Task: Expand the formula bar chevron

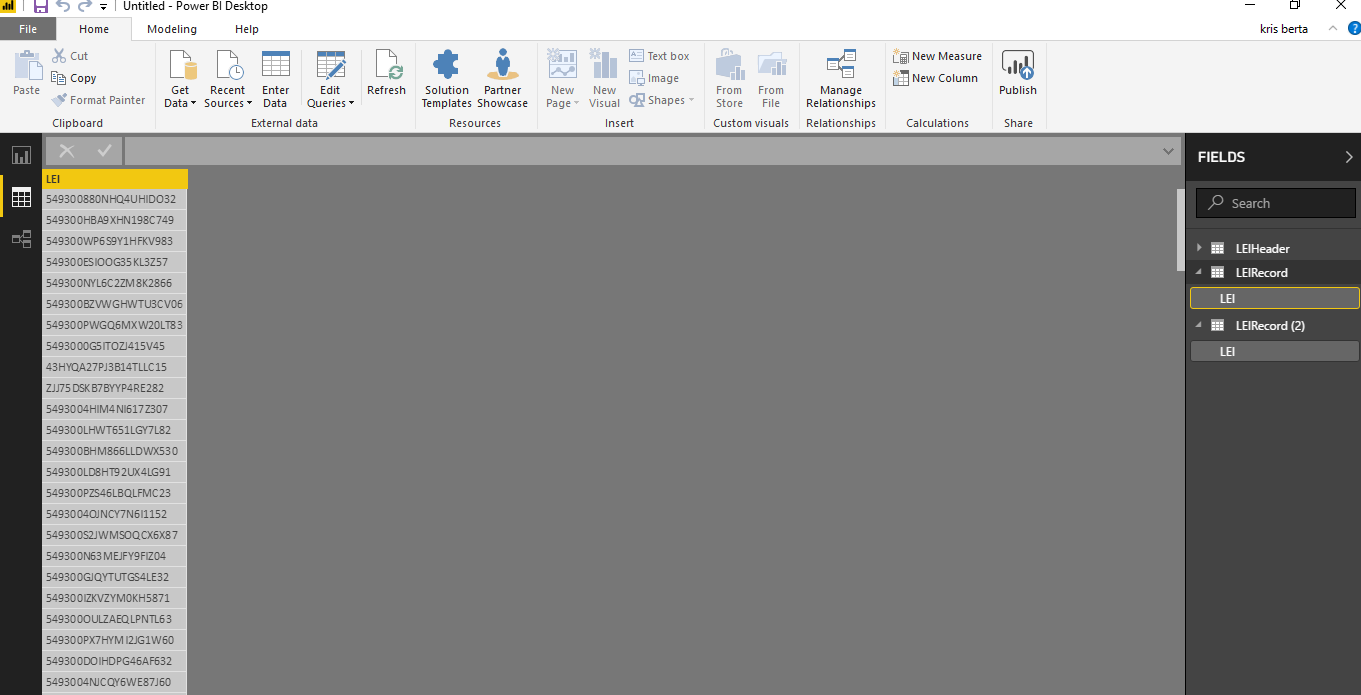Action: (x=1168, y=151)
